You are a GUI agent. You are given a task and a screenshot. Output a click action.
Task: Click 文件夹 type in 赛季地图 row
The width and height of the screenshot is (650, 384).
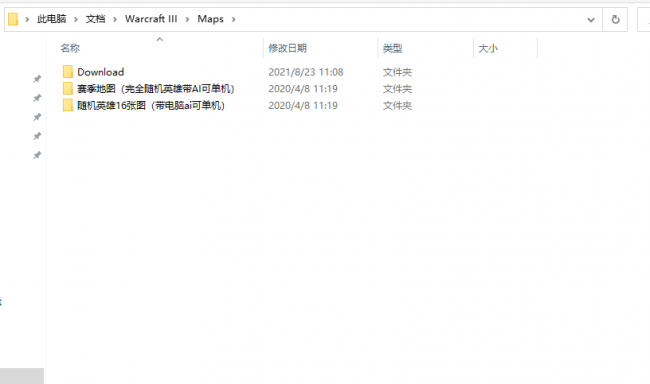pos(397,89)
